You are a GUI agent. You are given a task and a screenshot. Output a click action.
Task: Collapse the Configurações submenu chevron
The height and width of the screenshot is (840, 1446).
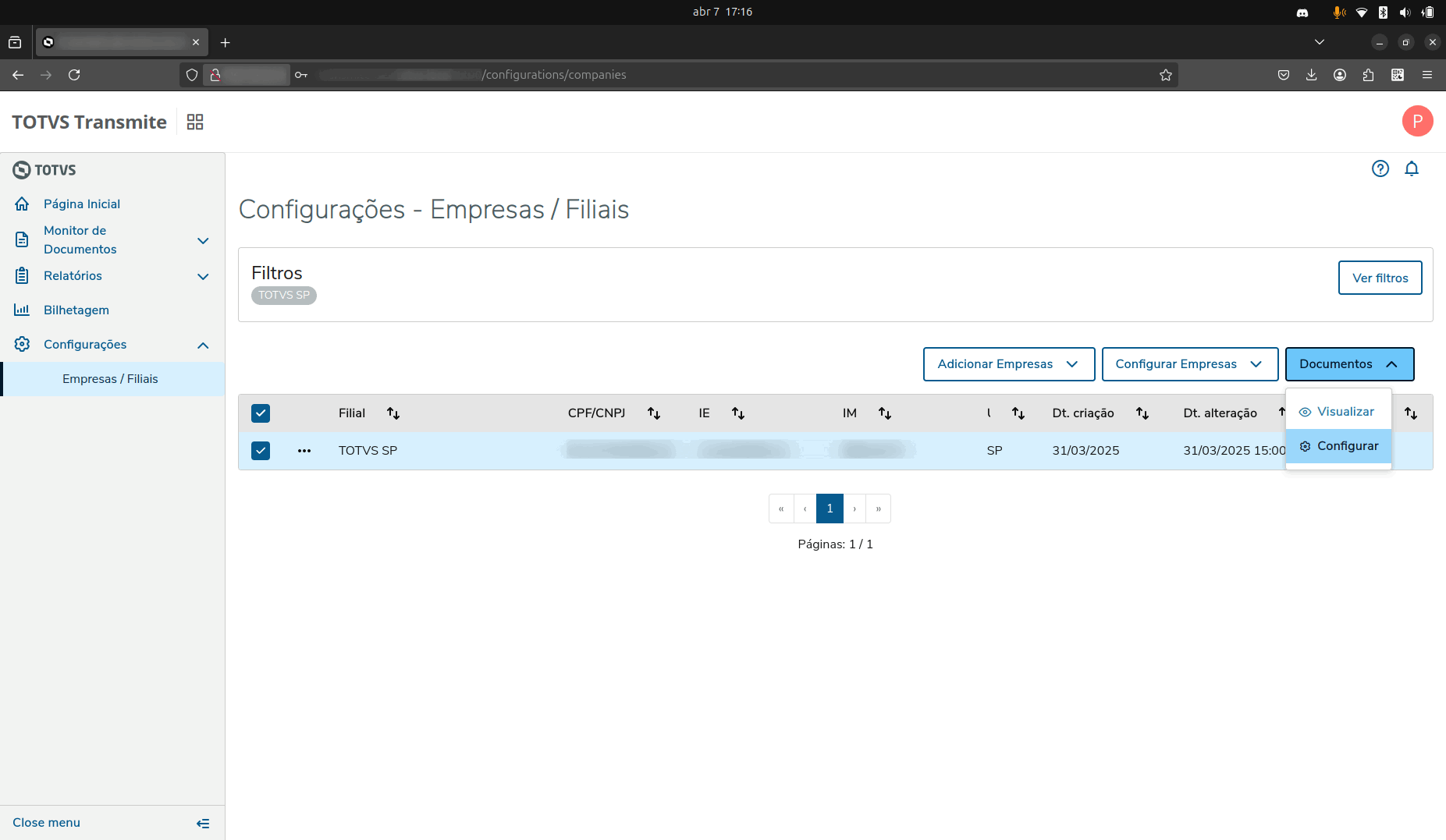point(203,345)
